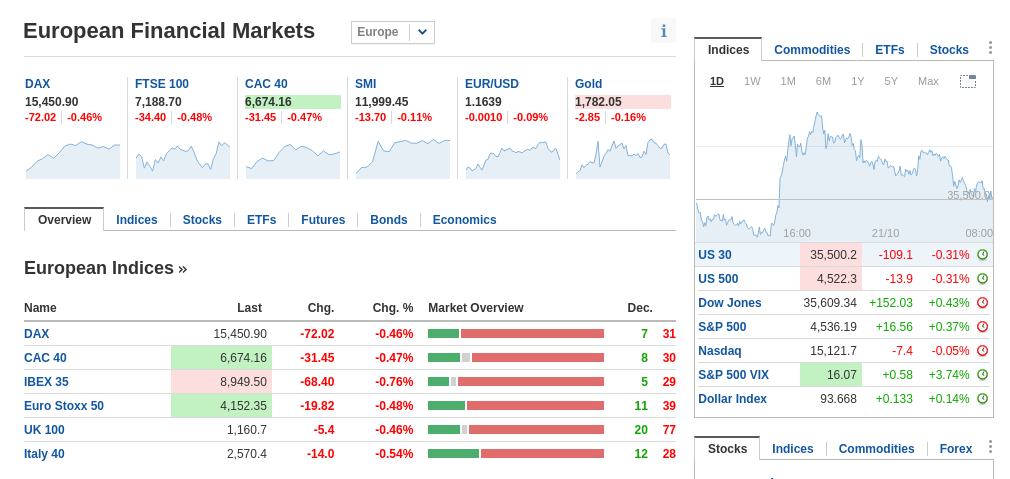This screenshot has width=1010, height=479.
Task: Open the Futures tab
Action: pos(323,220)
